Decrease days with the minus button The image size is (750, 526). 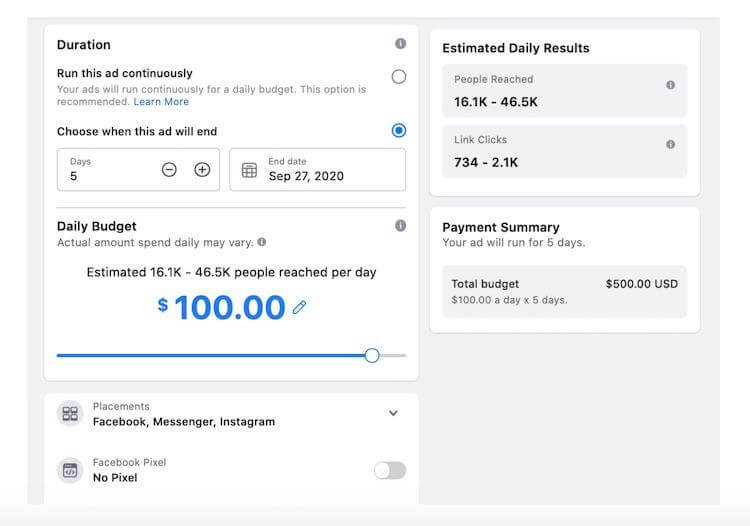(x=169, y=170)
